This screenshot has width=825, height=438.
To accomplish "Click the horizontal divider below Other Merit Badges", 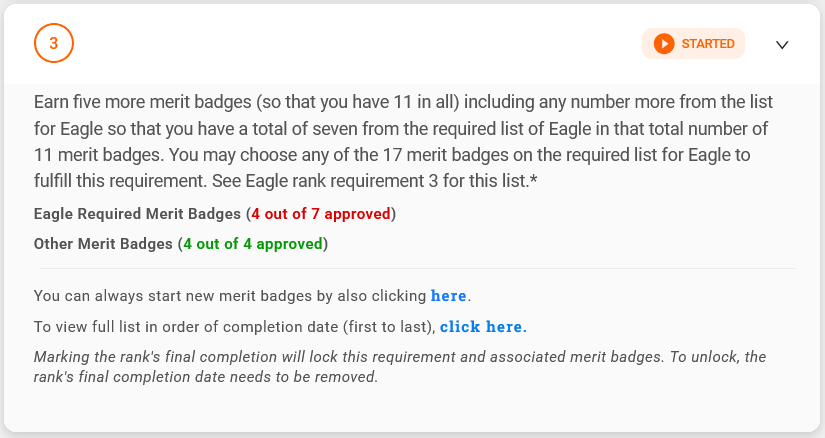I will (417, 268).
